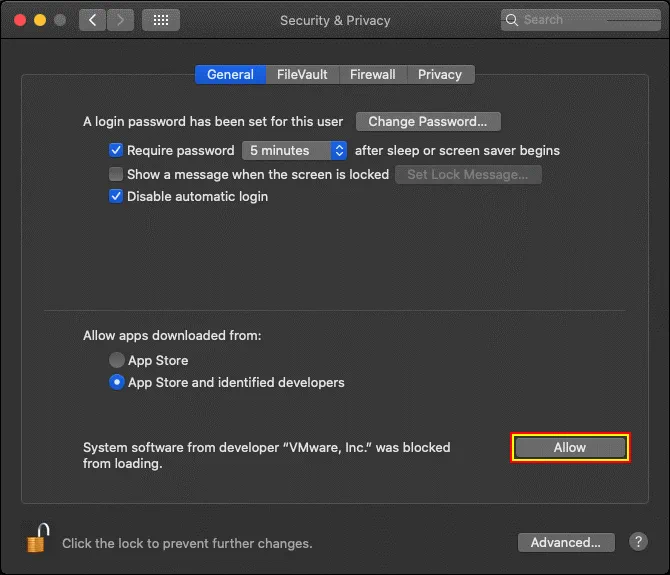
Task: Click the search magnifying glass icon
Action: [513, 20]
